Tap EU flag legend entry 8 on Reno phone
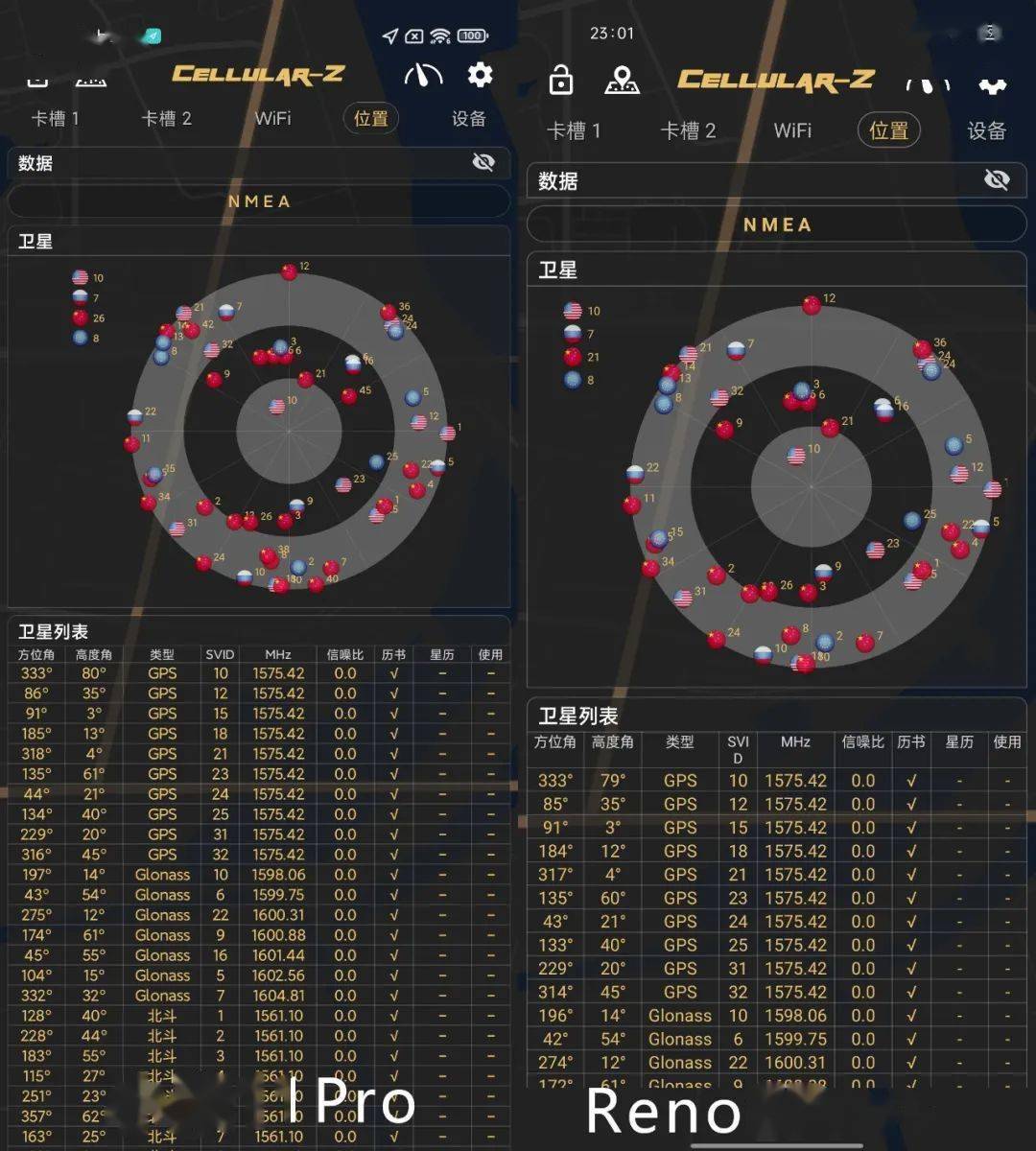Screen dimensions: 1036x1151 (579, 380)
